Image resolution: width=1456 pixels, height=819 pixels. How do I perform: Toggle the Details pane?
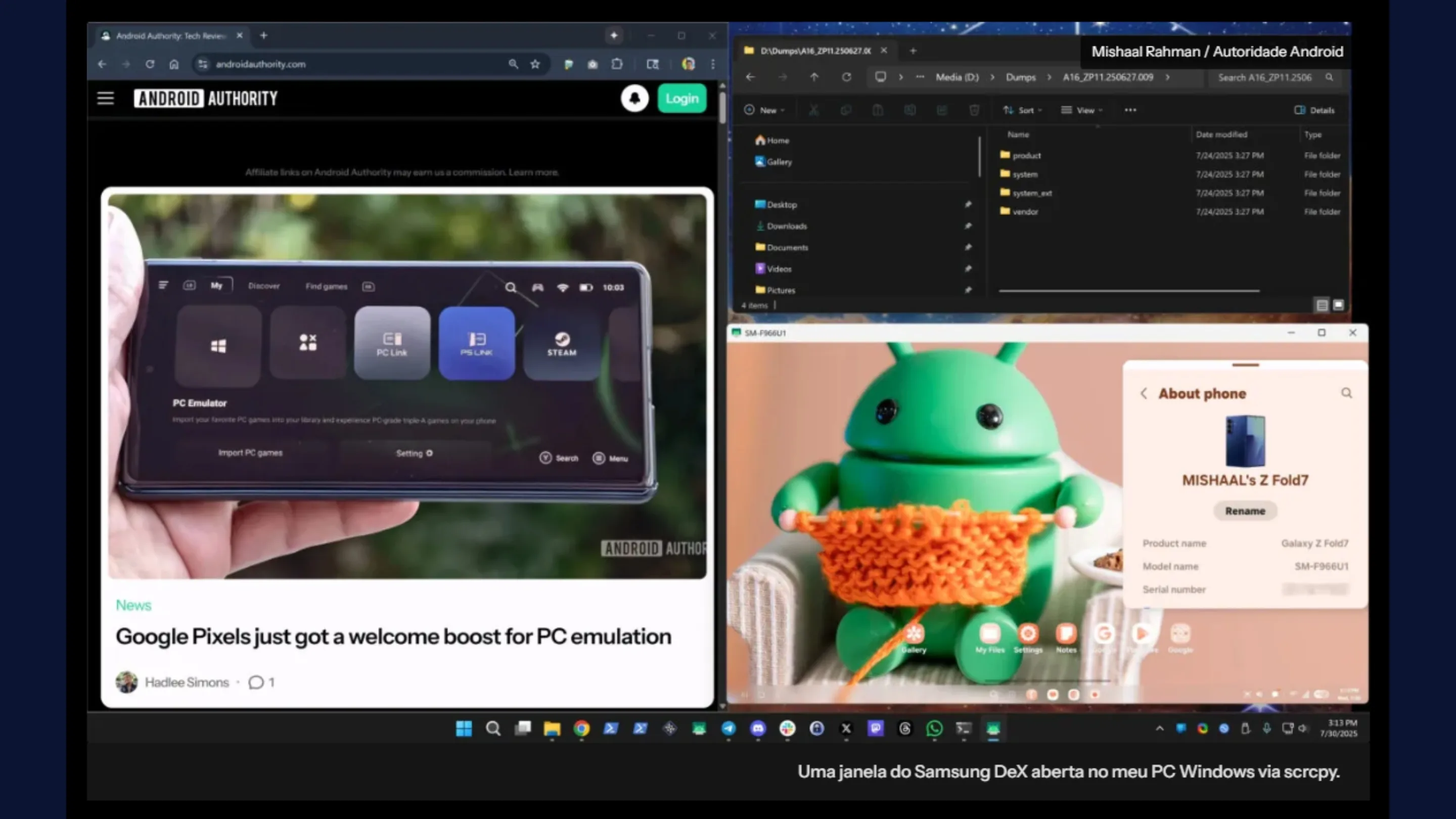click(x=1314, y=110)
